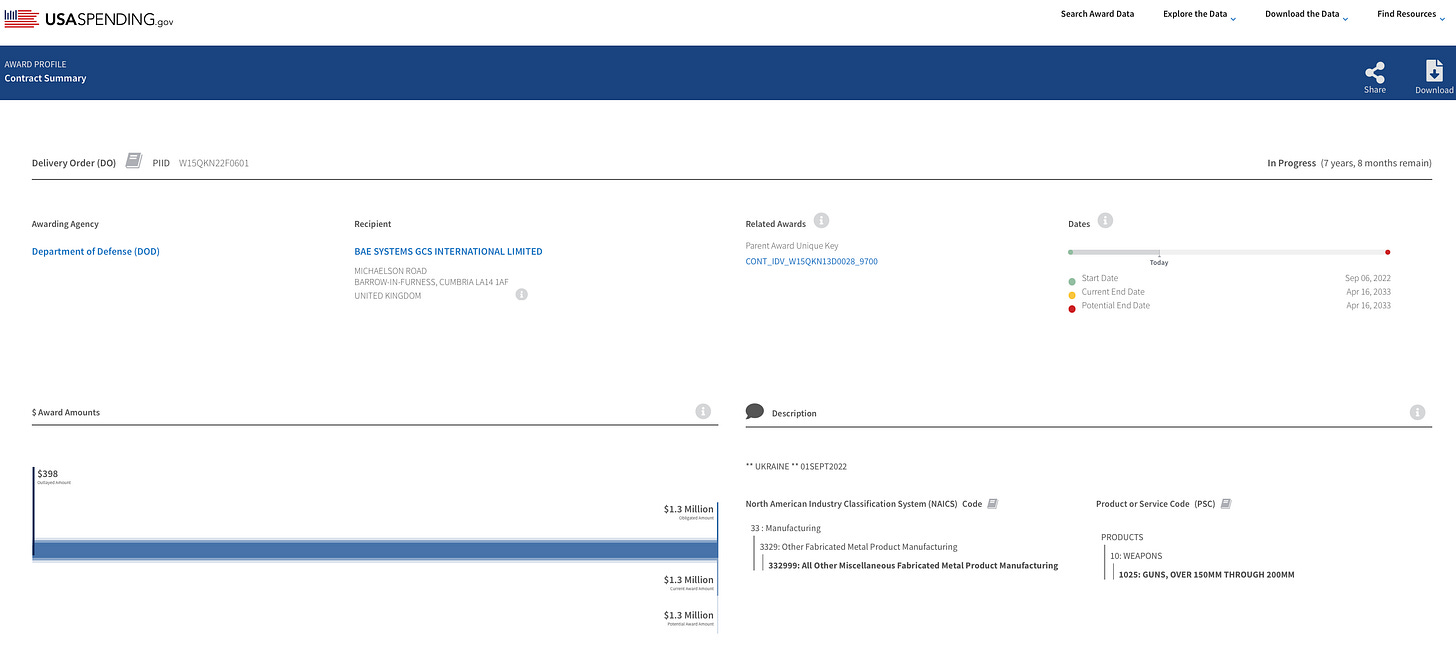Click the UKRAINE 01SEPT2022 description text
1456x659 pixels.
click(x=796, y=466)
